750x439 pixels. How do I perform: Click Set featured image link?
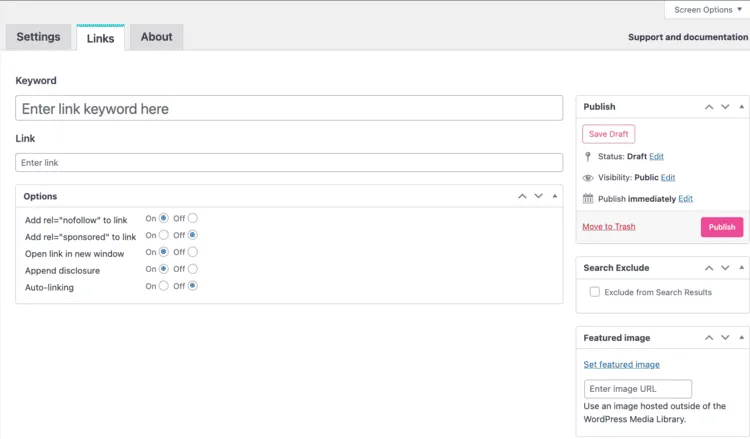tap(621, 364)
